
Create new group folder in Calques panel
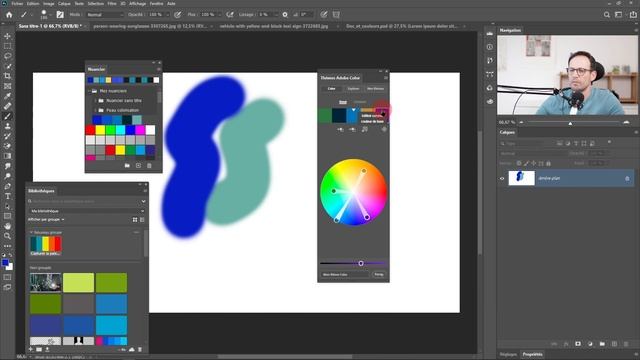pos(602,344)
